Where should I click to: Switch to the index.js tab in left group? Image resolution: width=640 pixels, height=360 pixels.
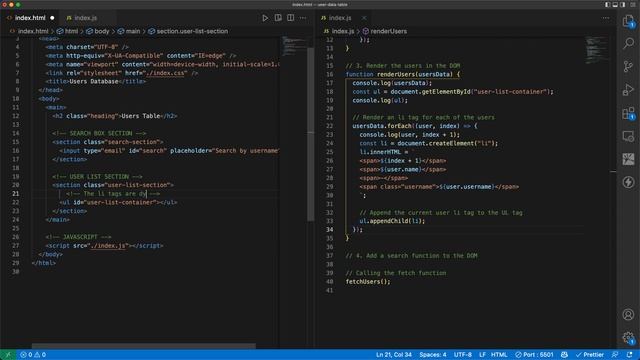point(86,18)
